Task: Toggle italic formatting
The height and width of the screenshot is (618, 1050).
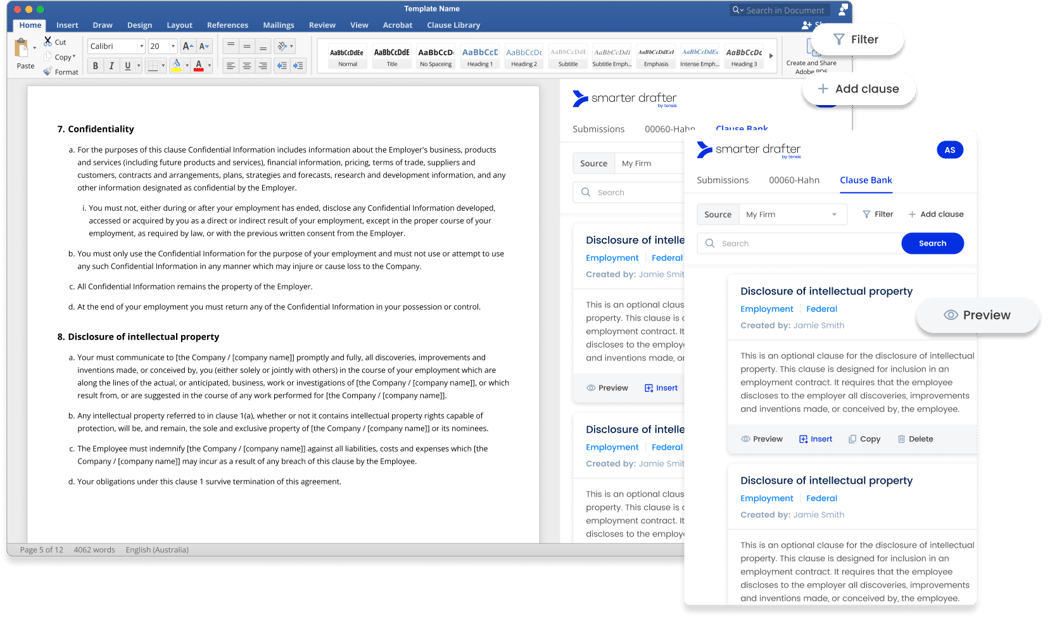Action: pos(111,65)
